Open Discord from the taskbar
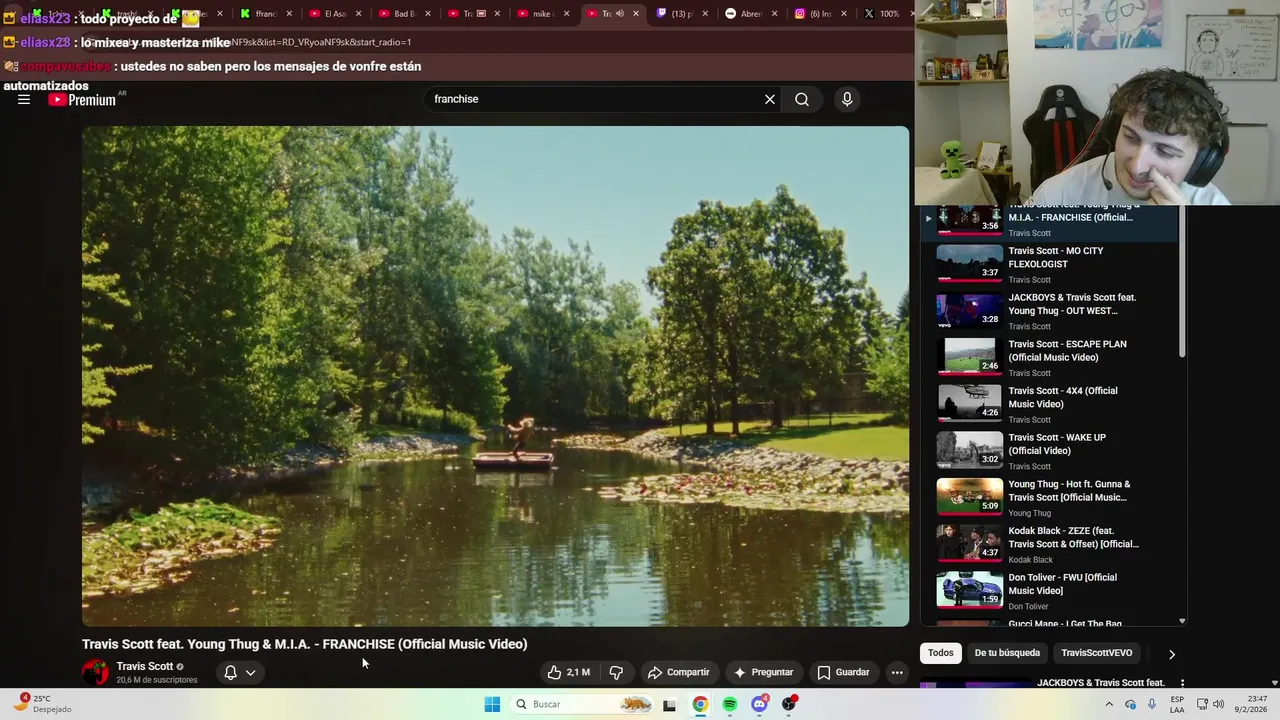This screenshot has width=1280, height=720. coord(759,704)
